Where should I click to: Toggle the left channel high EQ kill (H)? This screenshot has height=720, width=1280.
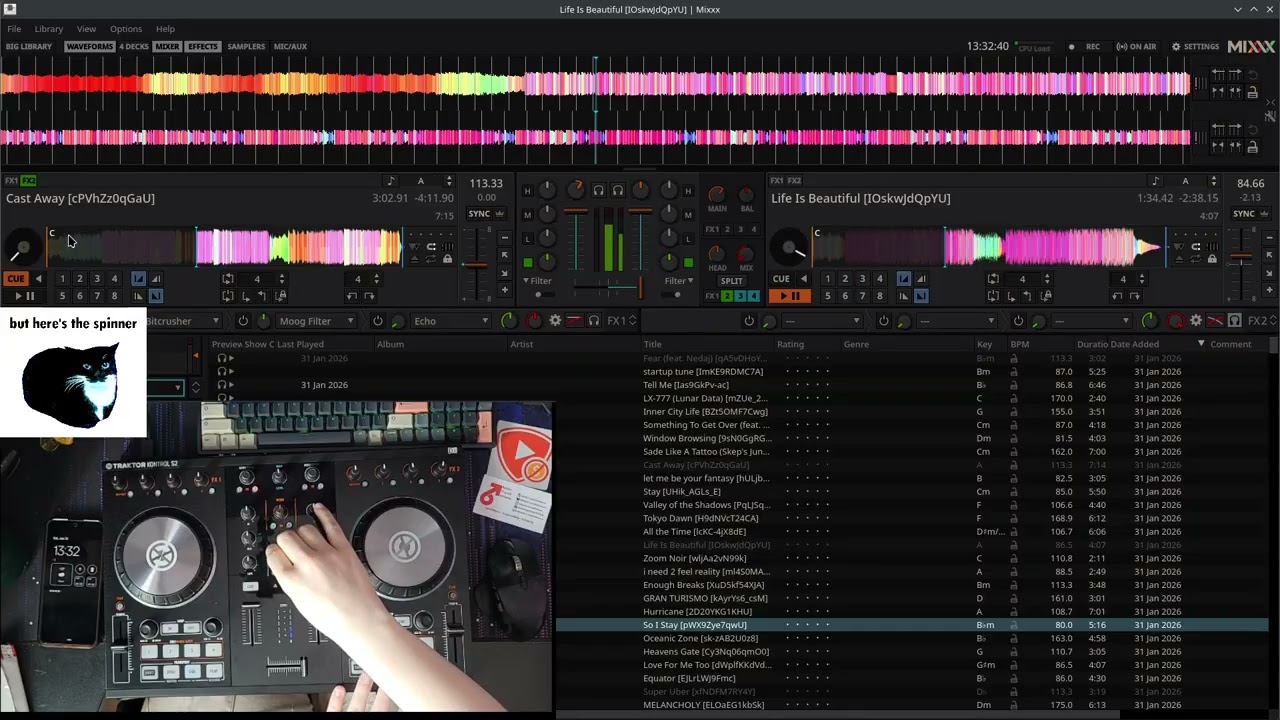[x=528, y=191]
